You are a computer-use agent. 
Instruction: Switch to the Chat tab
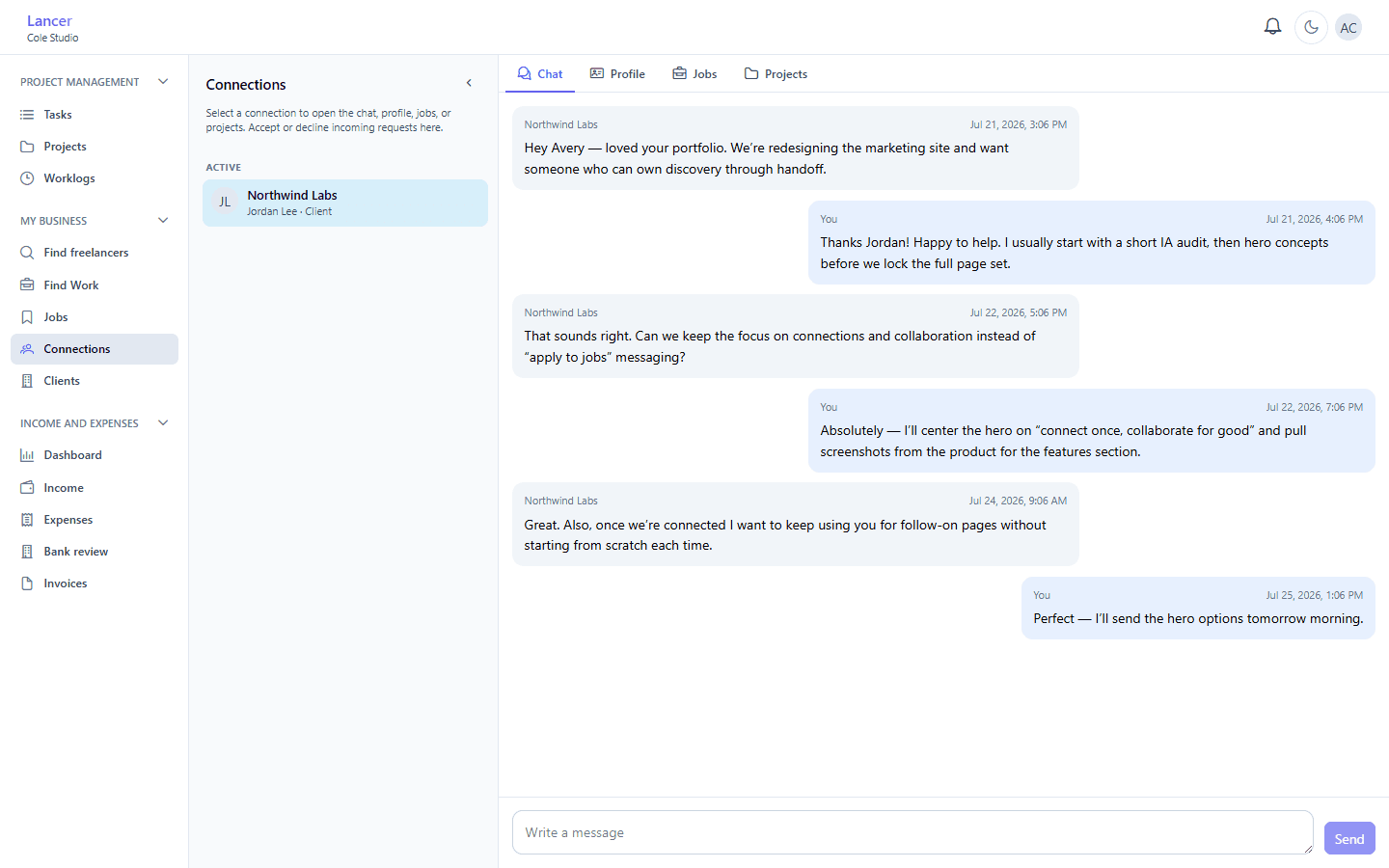[x=540, y=73]
